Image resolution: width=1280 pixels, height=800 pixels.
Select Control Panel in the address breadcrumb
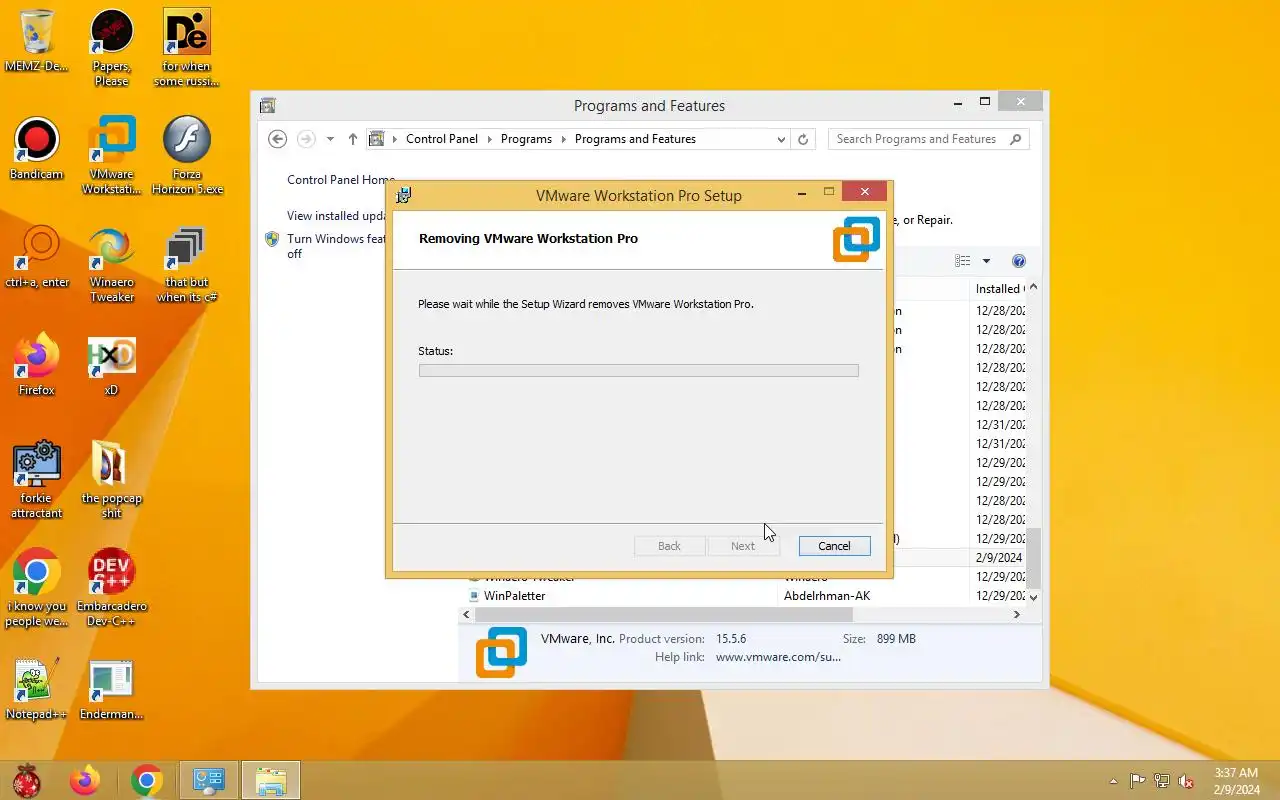point(442,139)
